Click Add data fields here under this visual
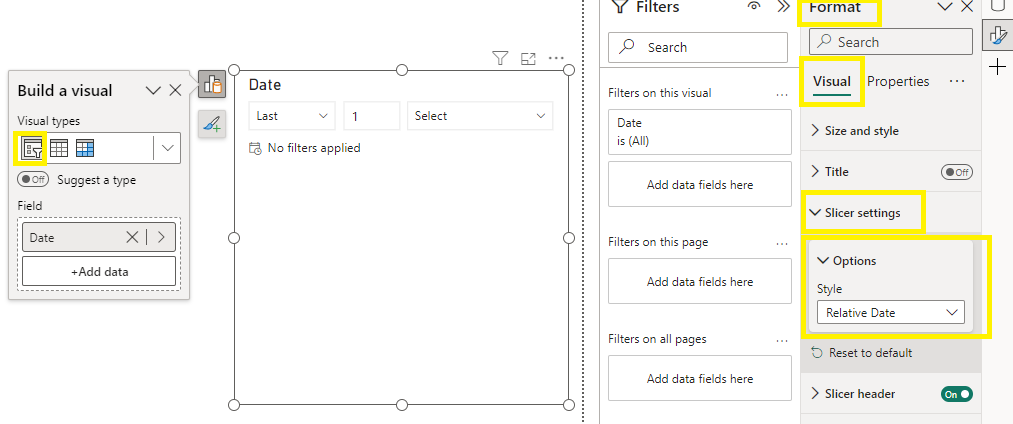Viewport: 1013px width, 424px height. pos(700,184)
